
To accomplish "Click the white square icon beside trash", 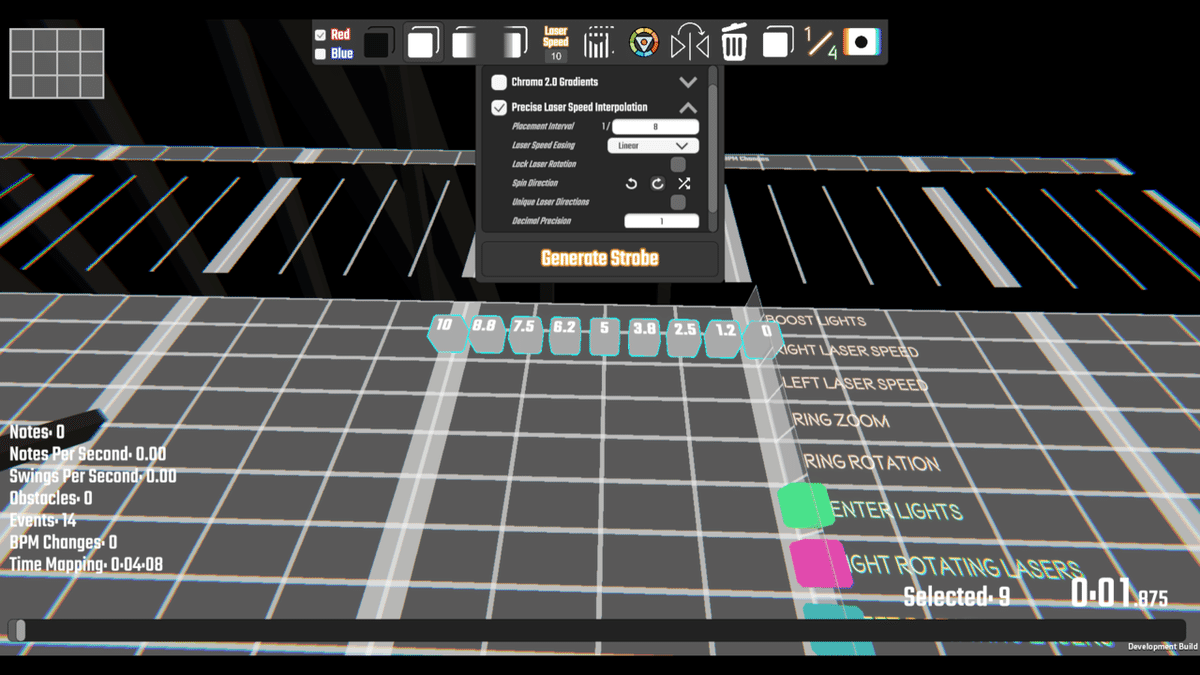I will click(777, 43).
